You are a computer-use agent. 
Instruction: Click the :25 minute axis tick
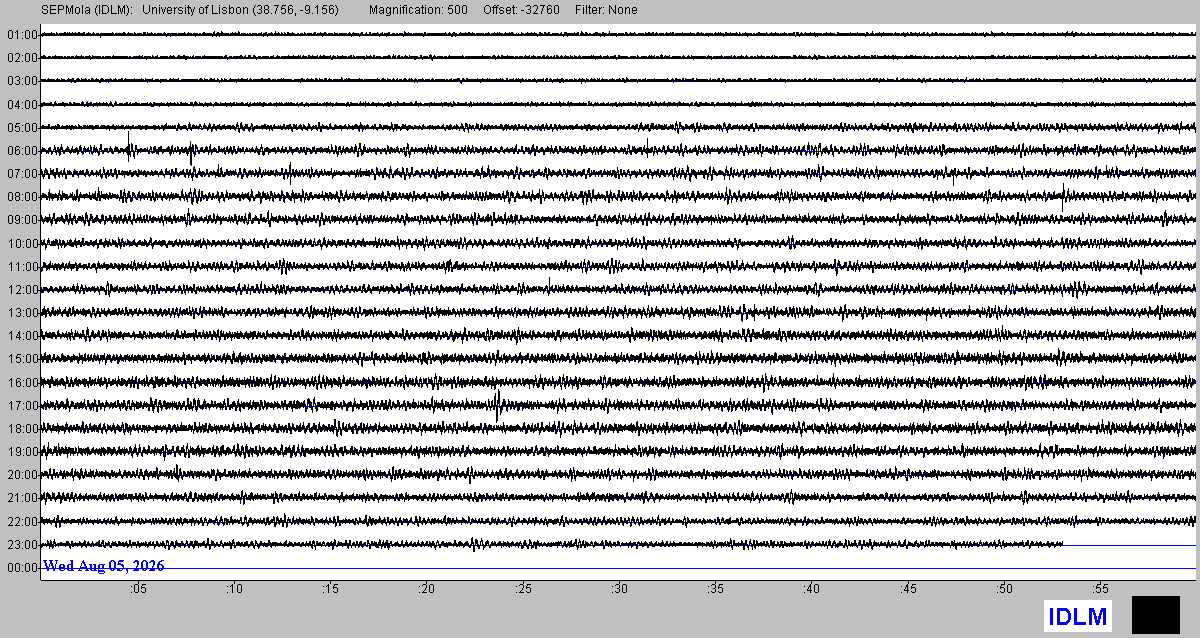click(523, 589)
